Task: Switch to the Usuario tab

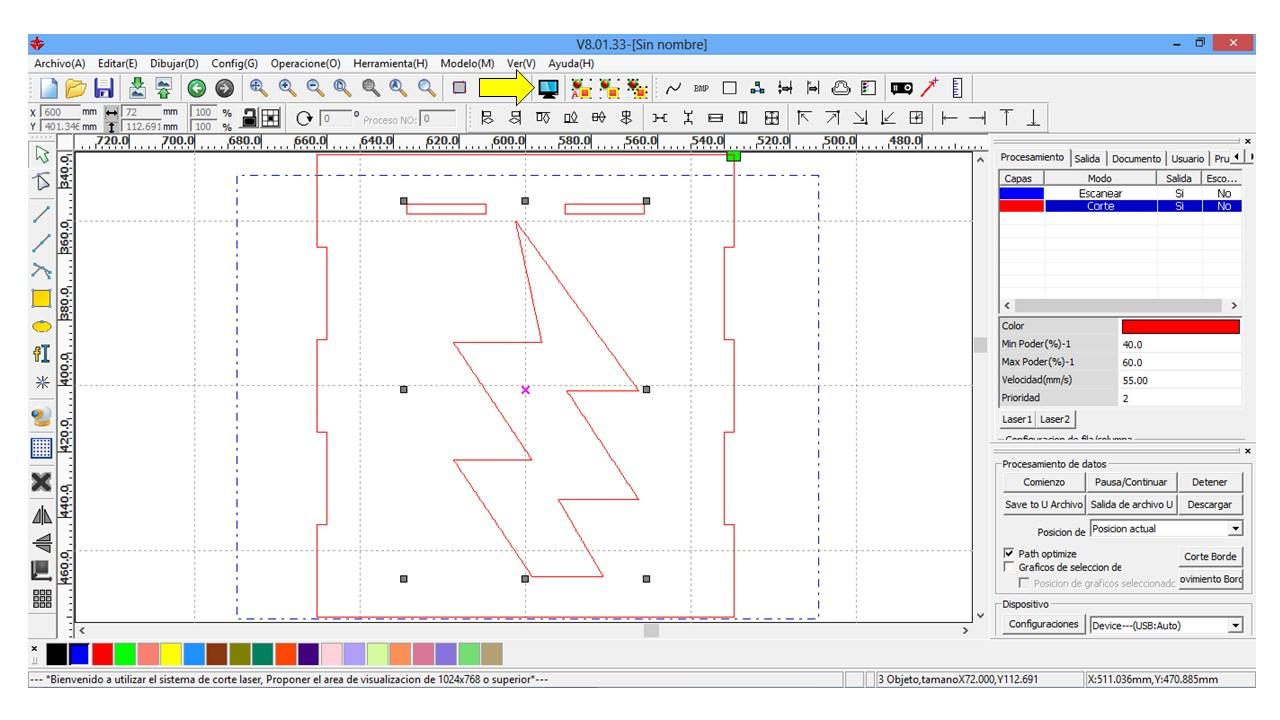Action: (1188, 158)
